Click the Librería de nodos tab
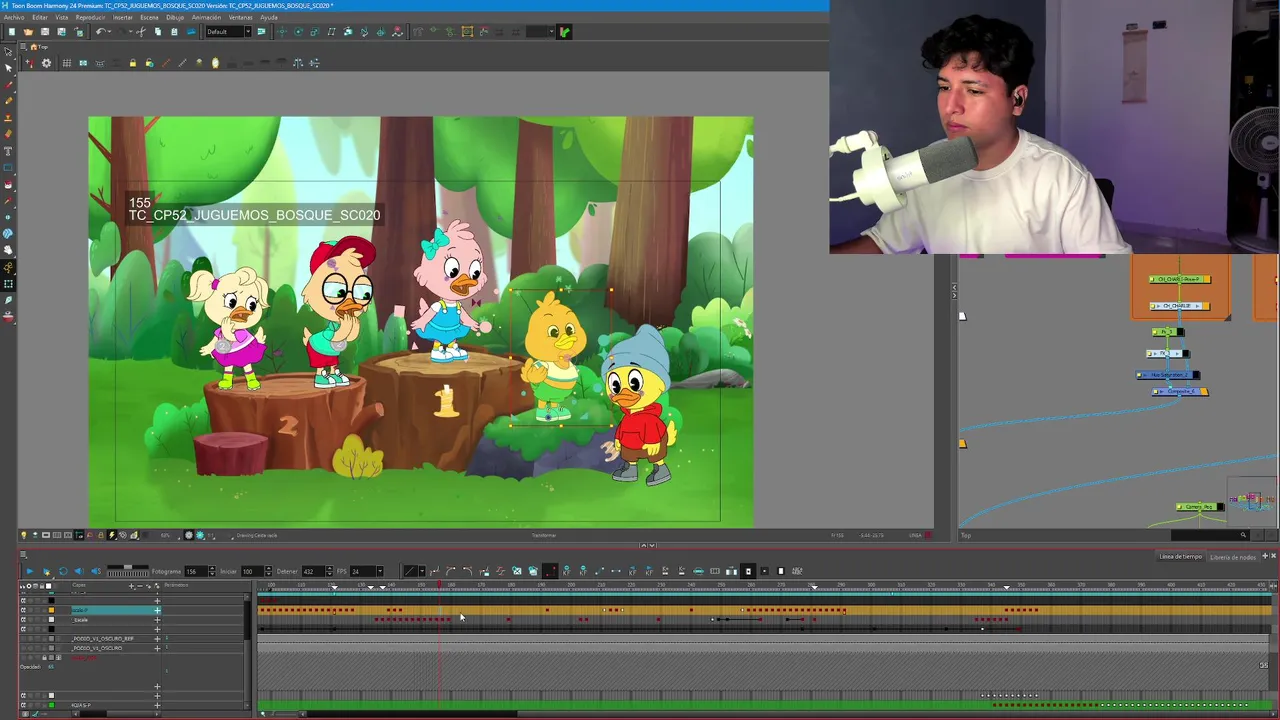Screen dimensions: 1280x720 (x=1232, y=556)
